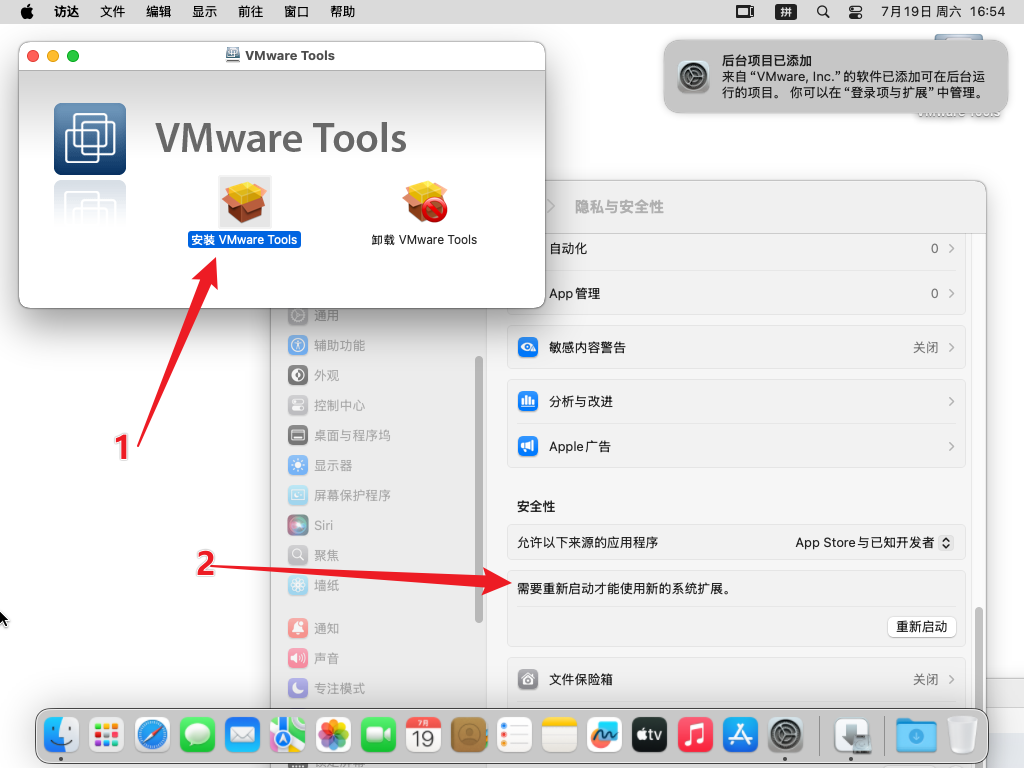Open the Uninstall VMware Tools package icon
This screenshot has height=768, width=1024.
click(424, 202)
